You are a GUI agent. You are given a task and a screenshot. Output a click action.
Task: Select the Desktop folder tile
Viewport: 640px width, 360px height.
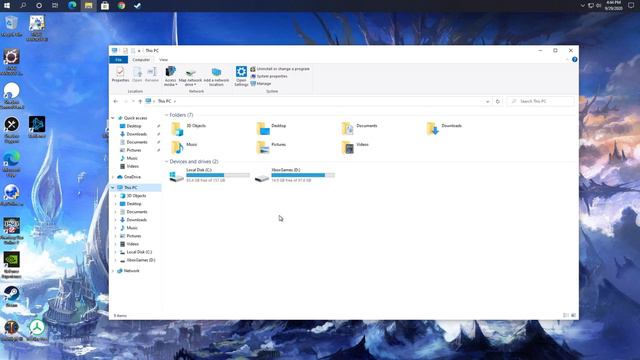coord(271,128)
